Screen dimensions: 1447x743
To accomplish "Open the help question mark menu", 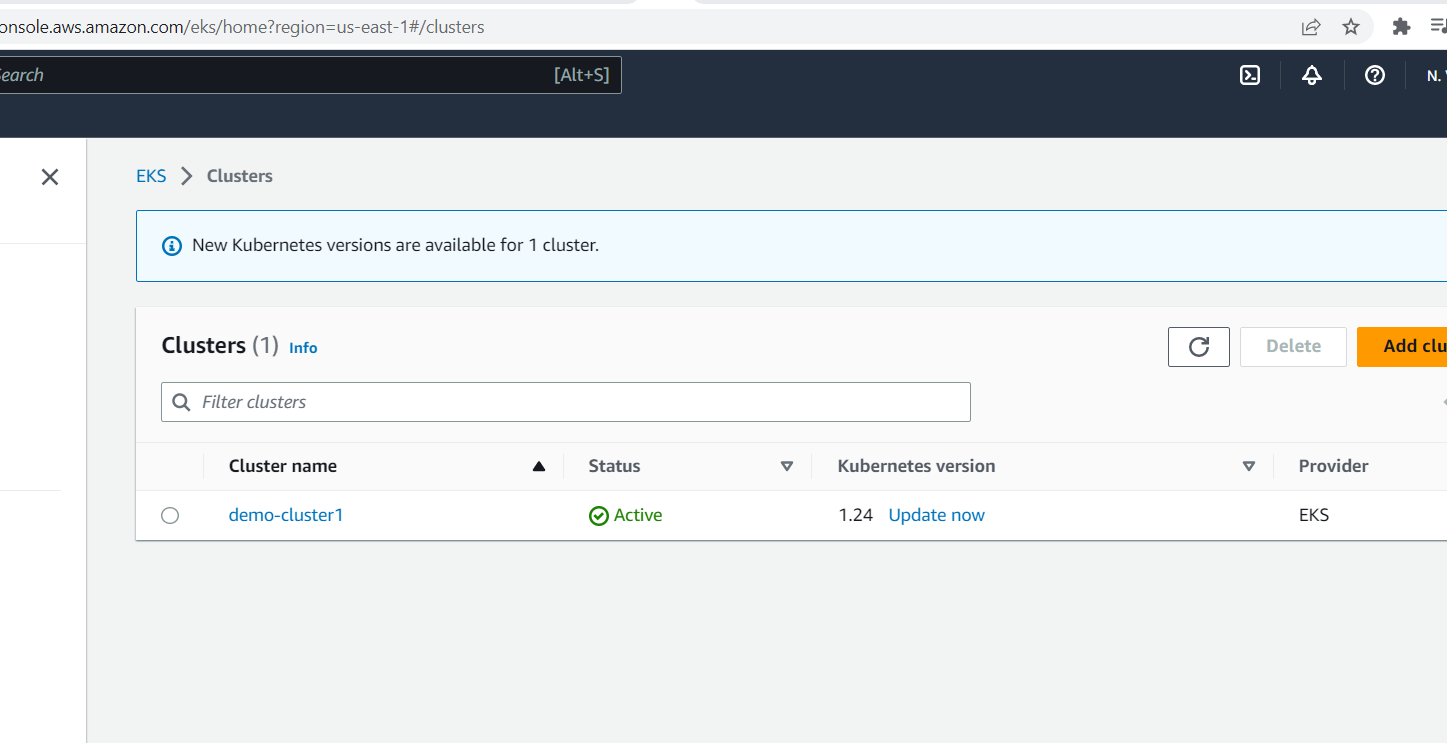I will (x=1375, y=75).
